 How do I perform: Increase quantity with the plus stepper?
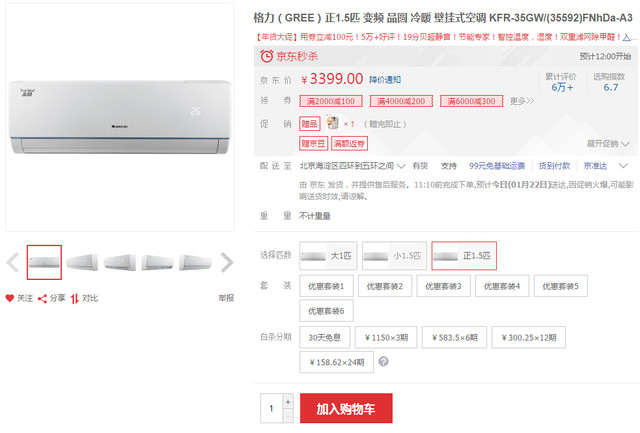tap(288, 402)
